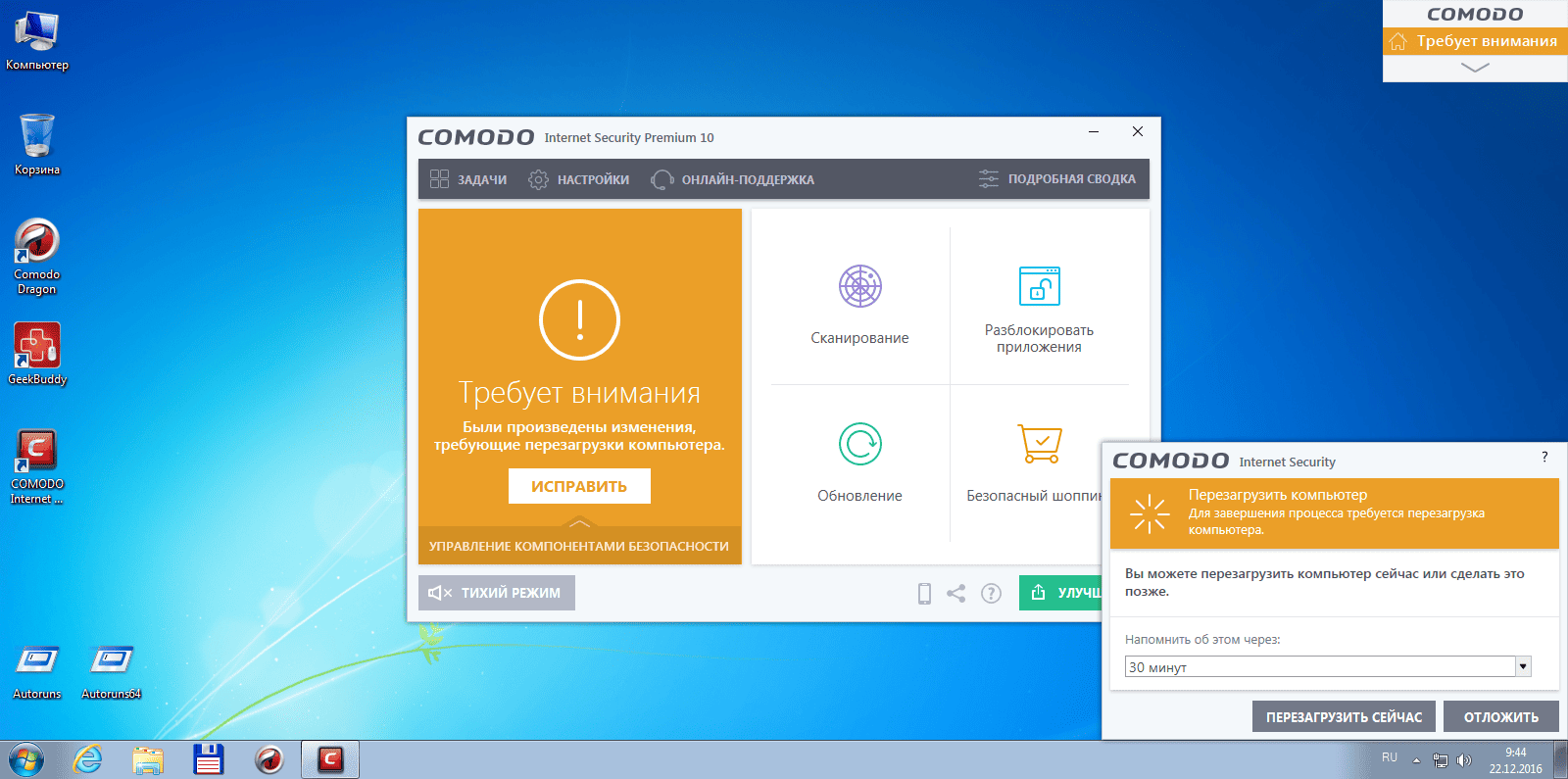Toggle ТИХИЙ РЕЖИМ silent mode
This screenshot has width=1568, height=779.
pyautogui.click(x=497, y=593)
